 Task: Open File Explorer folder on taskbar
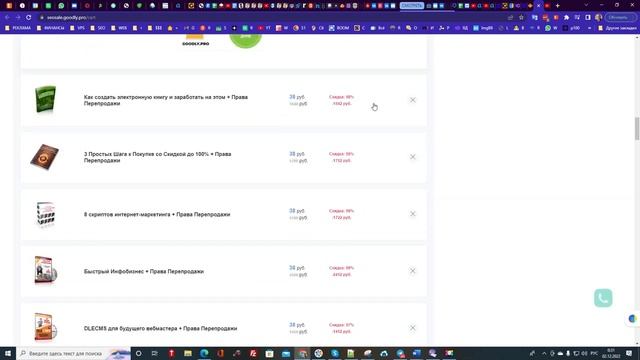tap(188, 353)
